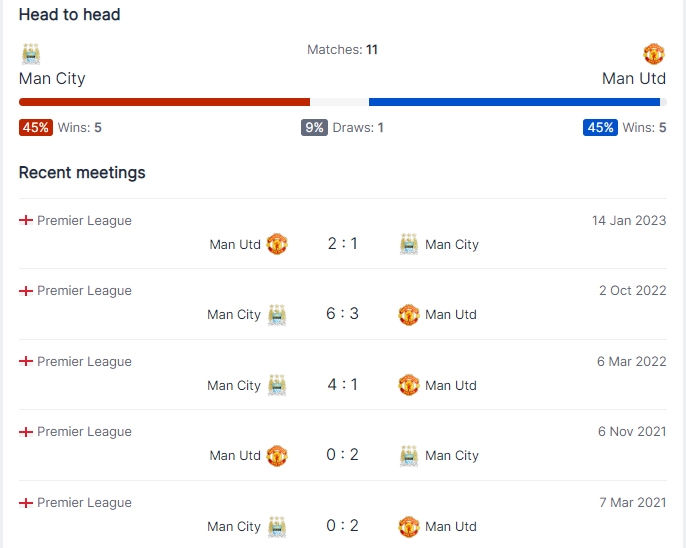Click the blue Man Utd wins bar
The width and height of the screenshot is (686, 548).
pos(514,102)
